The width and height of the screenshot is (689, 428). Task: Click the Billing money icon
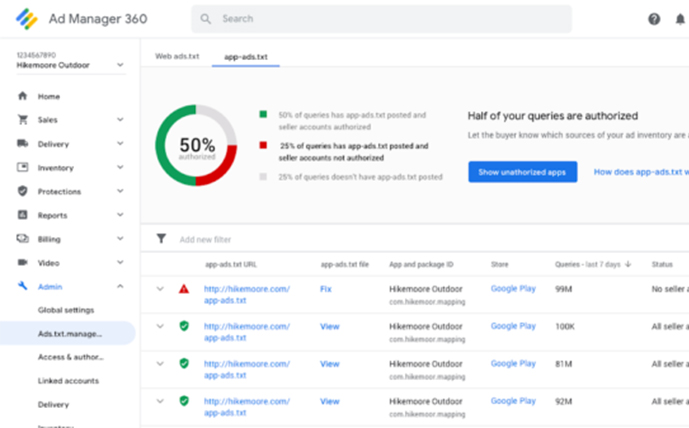(22, 238)
